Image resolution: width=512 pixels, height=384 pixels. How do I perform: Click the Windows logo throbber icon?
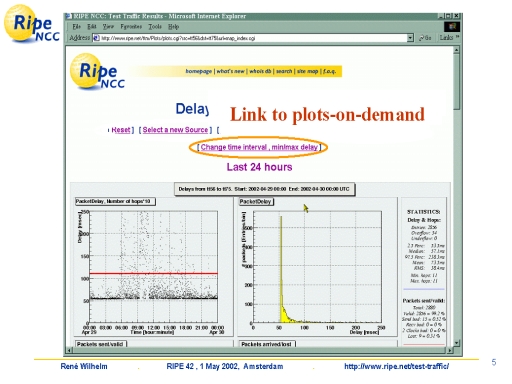452,26
